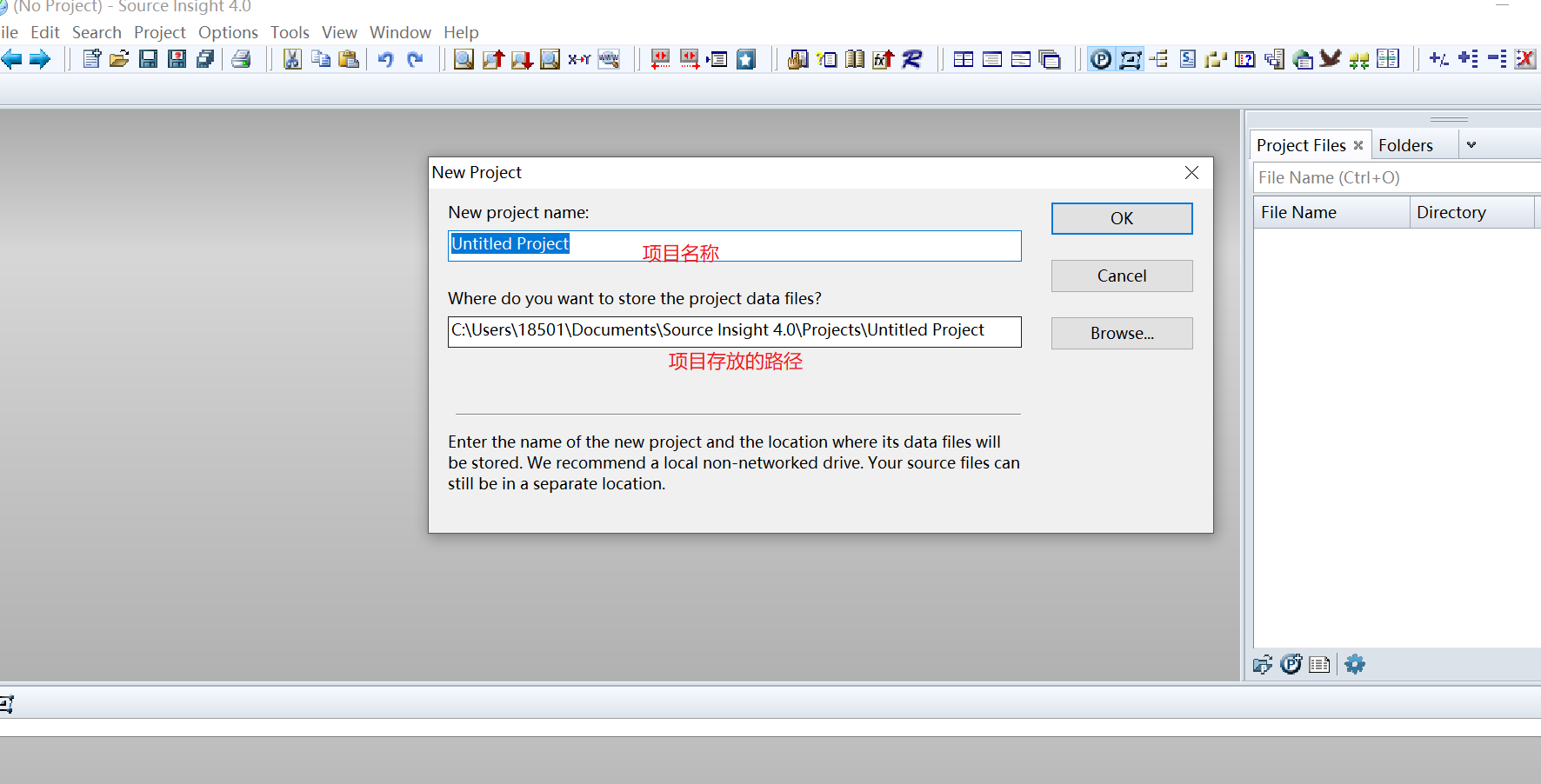Viewport: 1541px width, 784px height.
Task: Click the New project name field
Action: point(735,245)
